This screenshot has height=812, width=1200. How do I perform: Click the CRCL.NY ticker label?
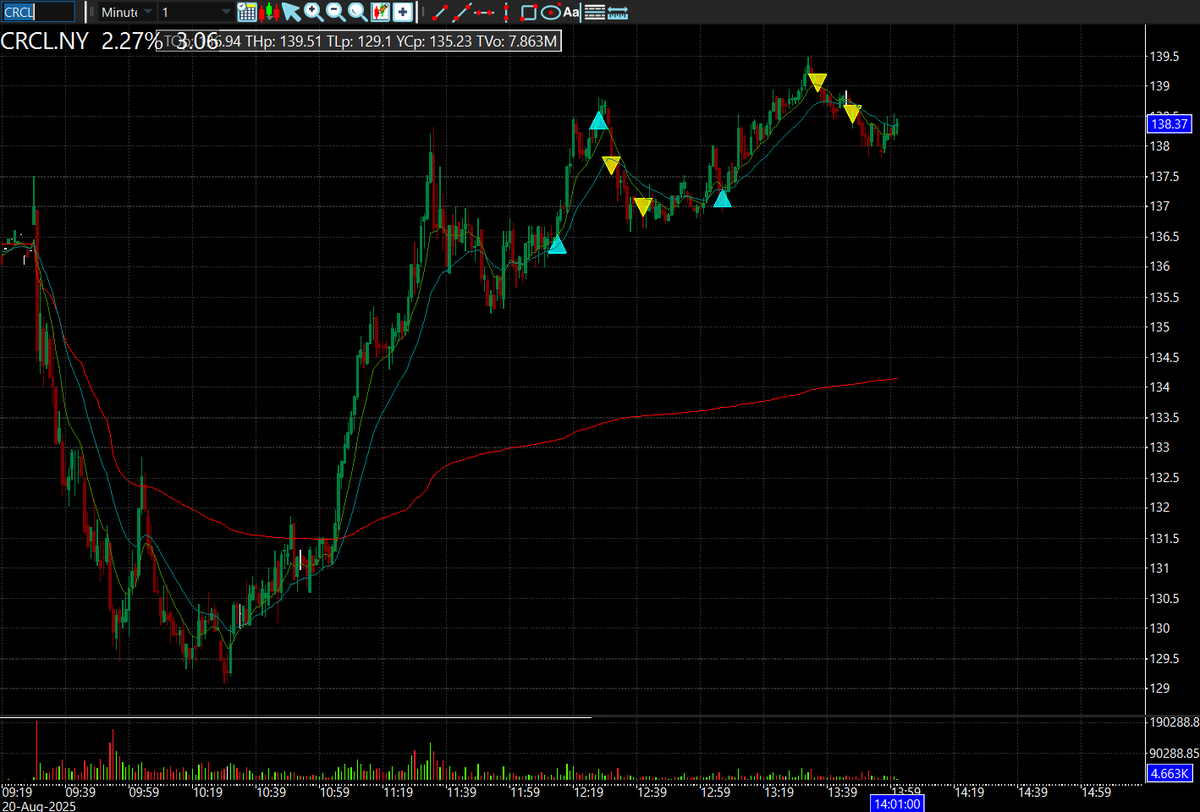(44, 41)
